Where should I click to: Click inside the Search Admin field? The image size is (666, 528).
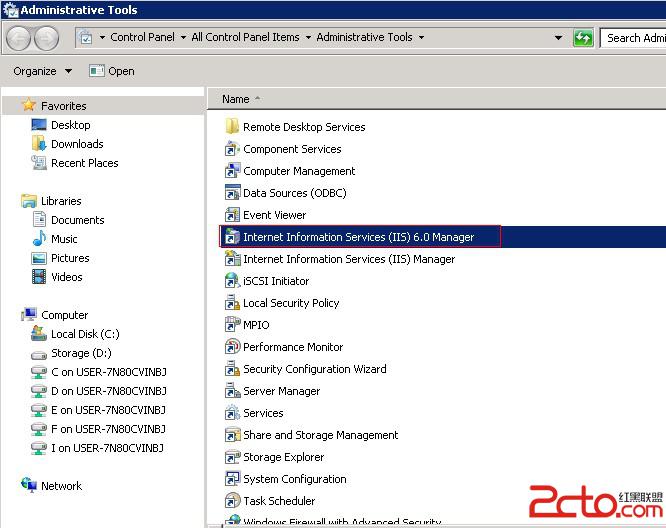coord(633,38)
